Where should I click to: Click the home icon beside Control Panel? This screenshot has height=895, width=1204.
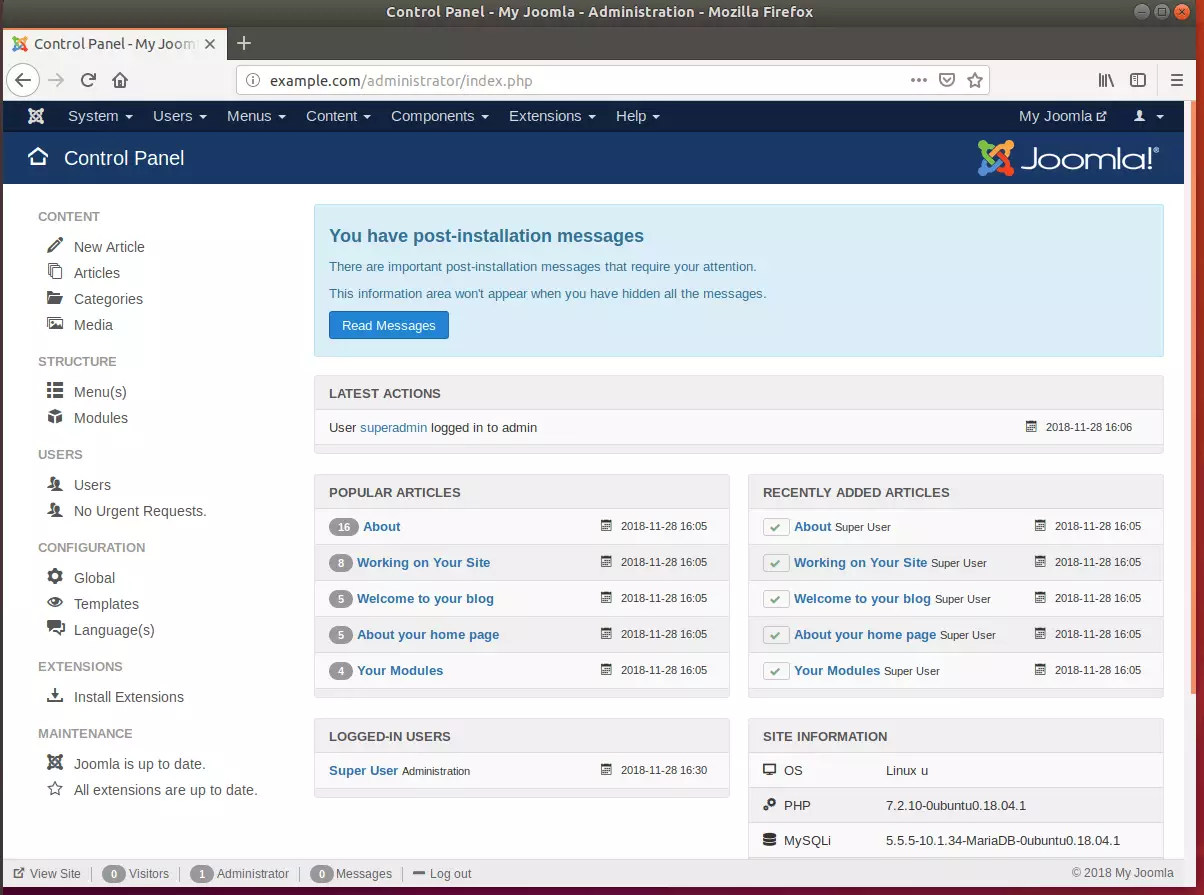[x=38, y=157]
